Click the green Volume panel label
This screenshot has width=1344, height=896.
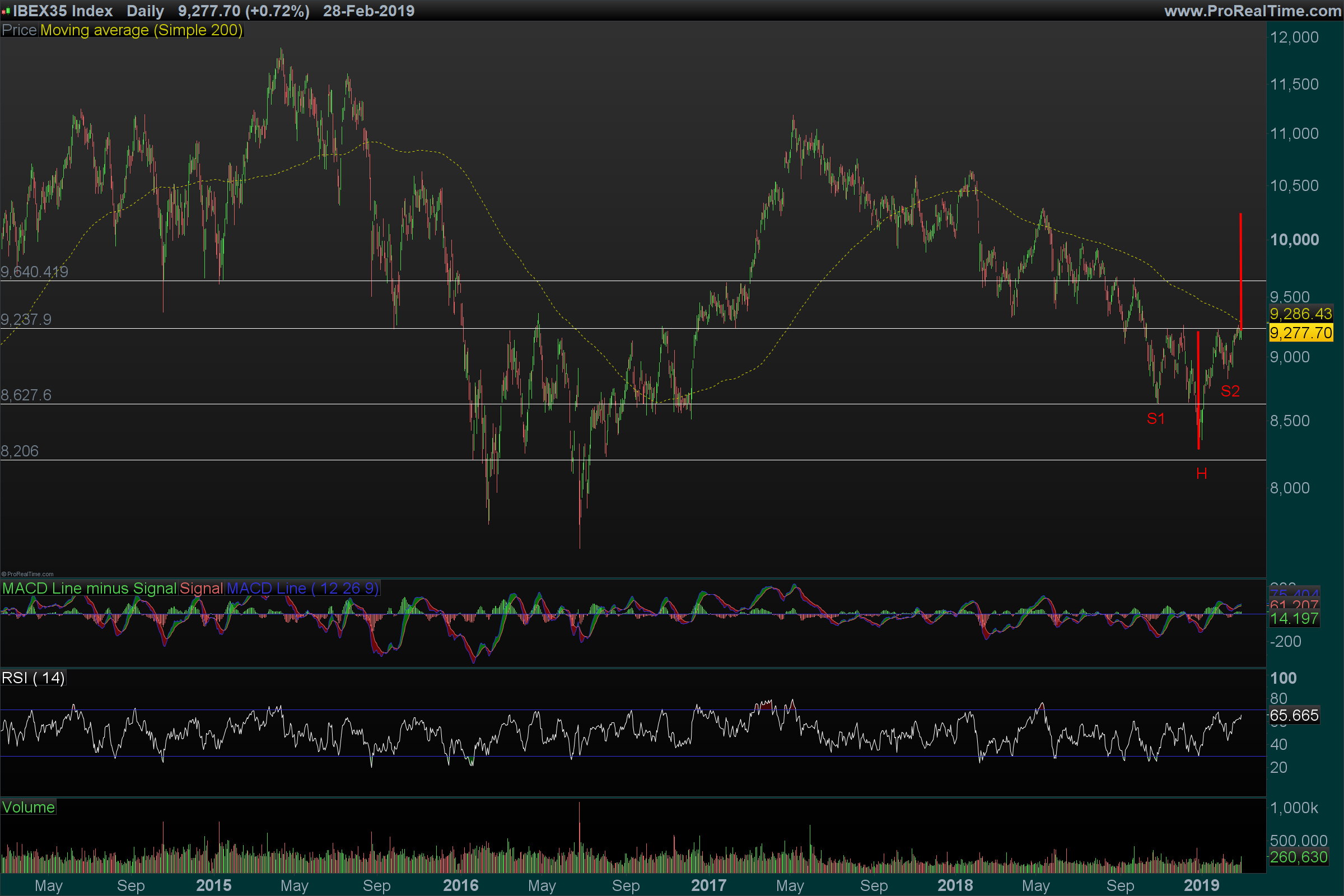(29, 808)
